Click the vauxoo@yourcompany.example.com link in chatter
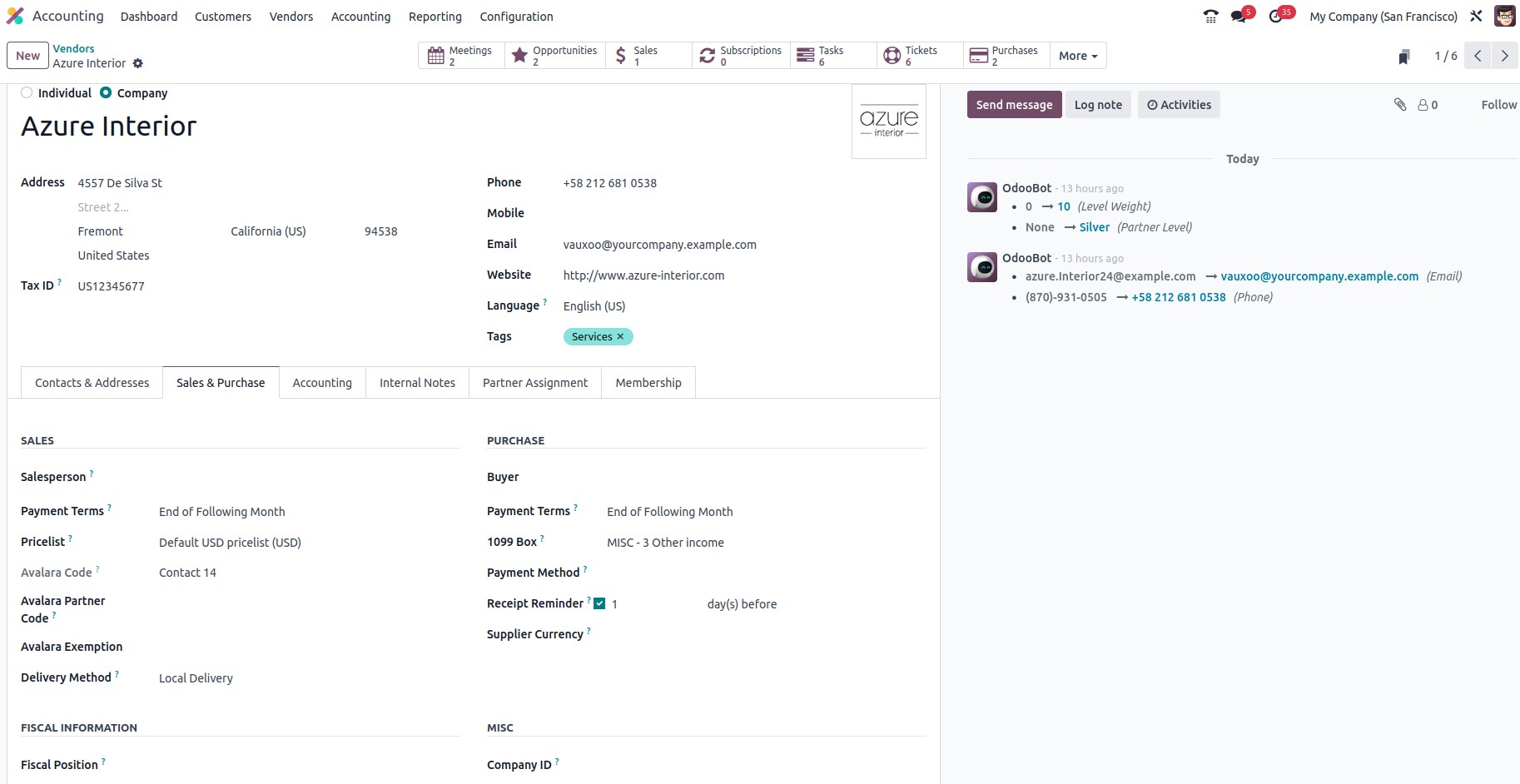The height and width of the screenshot is (784, 1520). (x=1319, y=276)
